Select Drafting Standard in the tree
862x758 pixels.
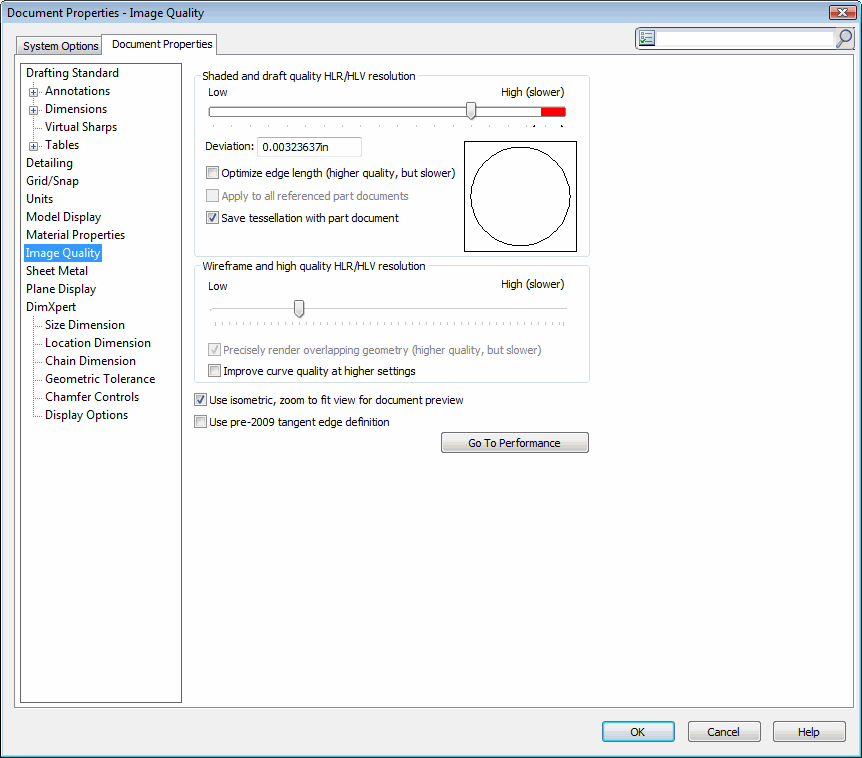coord(72,73)
